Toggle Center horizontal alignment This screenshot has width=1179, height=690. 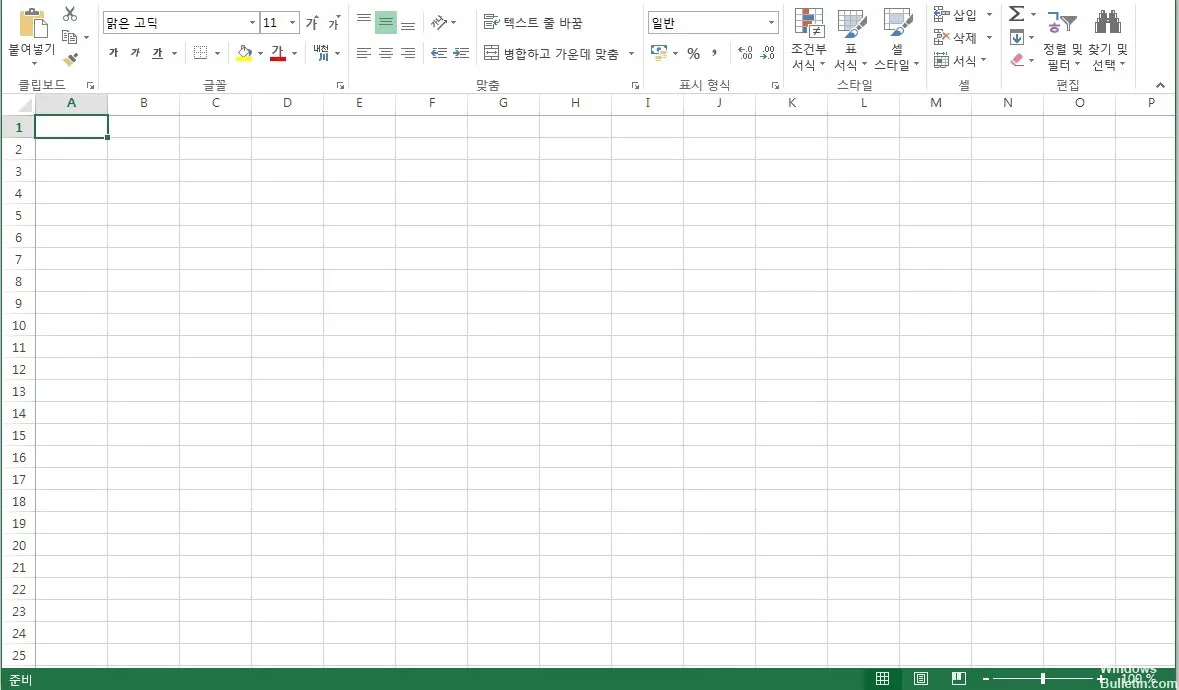pos(385,54)
